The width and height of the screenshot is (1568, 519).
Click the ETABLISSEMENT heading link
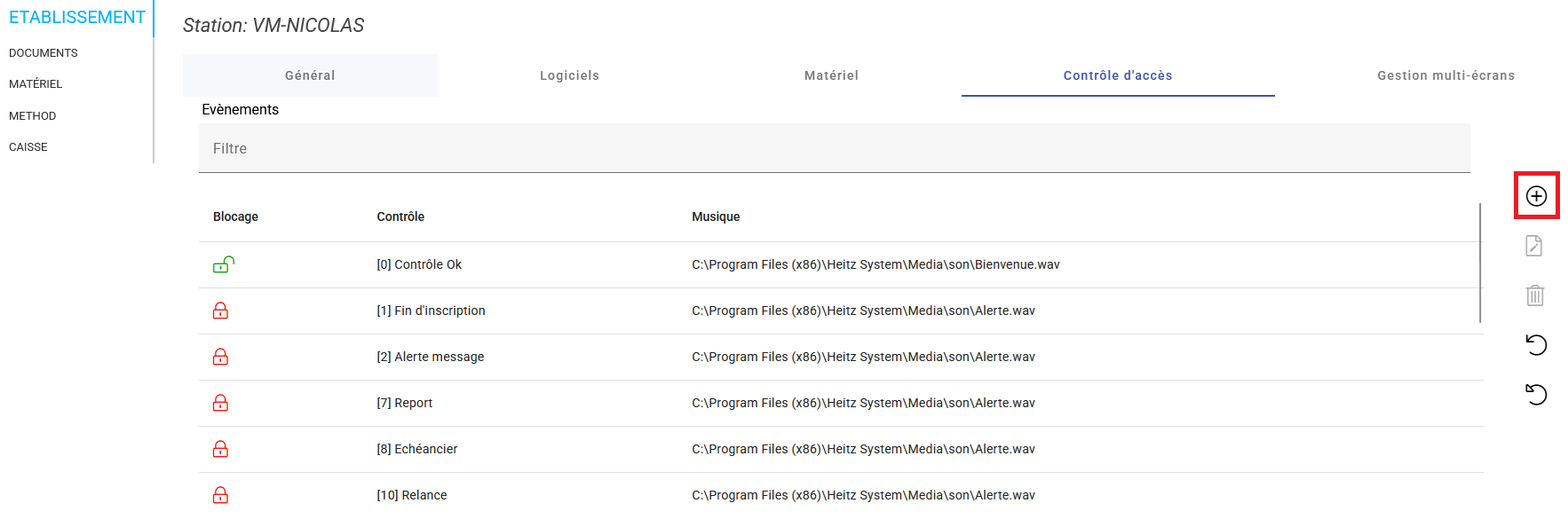tap(76, 18)
